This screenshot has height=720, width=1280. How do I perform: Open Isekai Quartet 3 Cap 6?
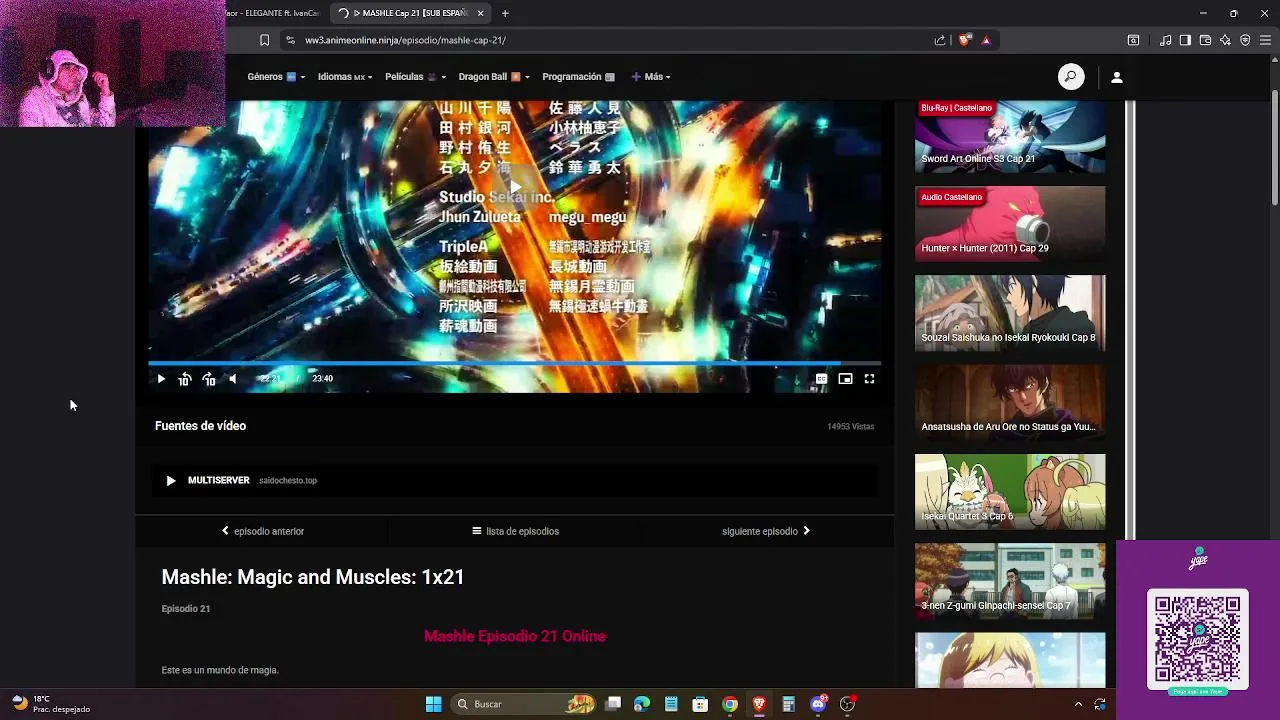point(1010,492)
